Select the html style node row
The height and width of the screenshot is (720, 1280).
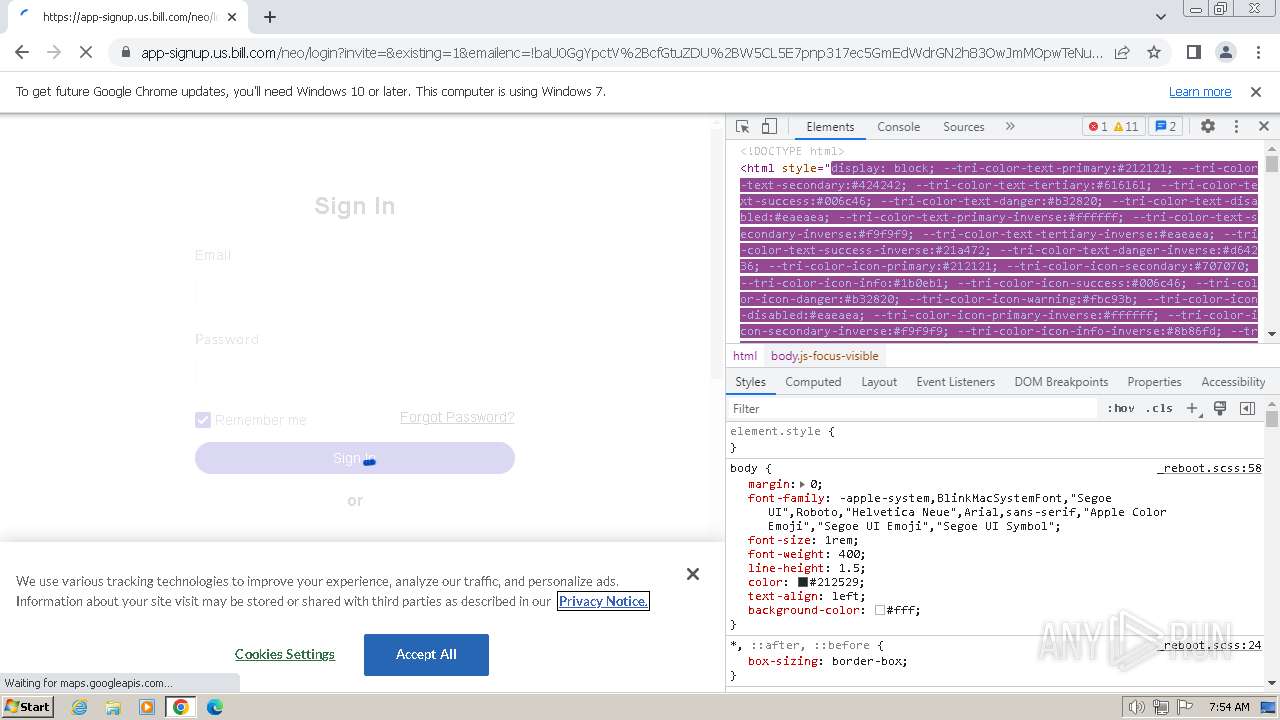[x=999, y=249]
